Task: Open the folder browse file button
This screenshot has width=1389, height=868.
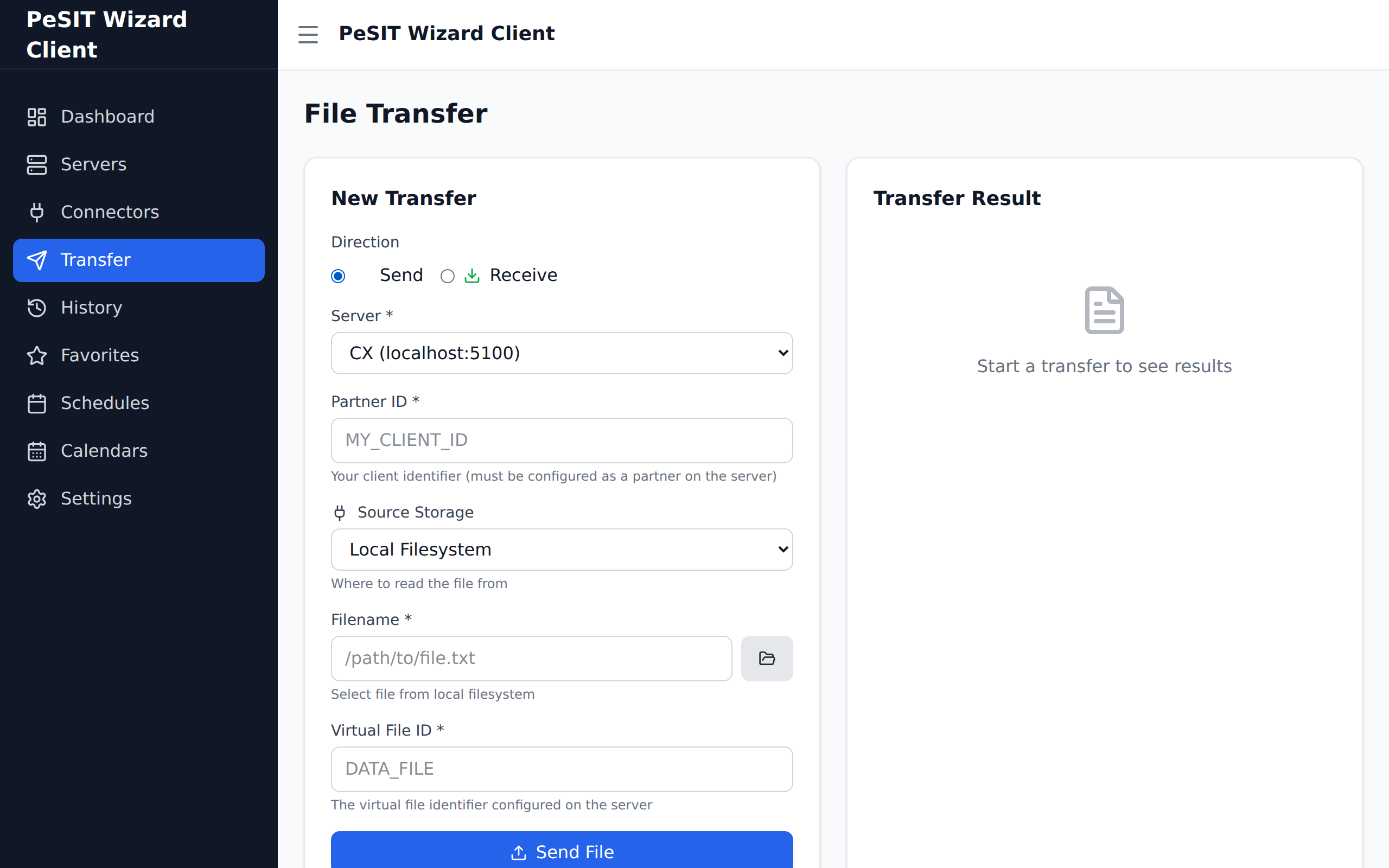Action: (766, 658)
